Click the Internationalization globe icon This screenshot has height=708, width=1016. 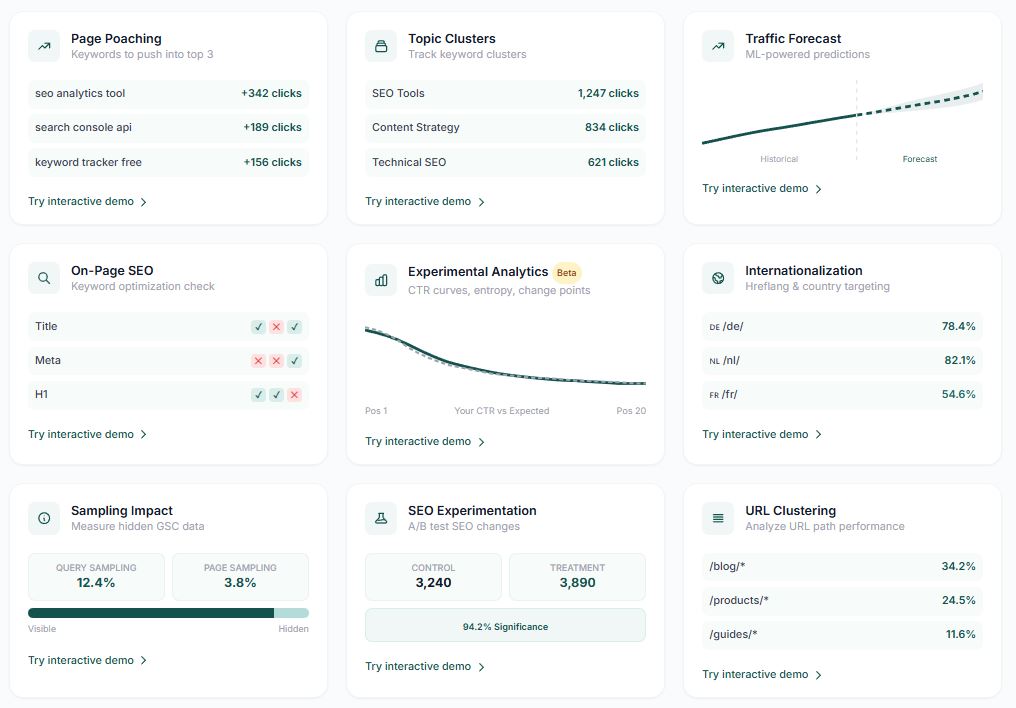718,278
